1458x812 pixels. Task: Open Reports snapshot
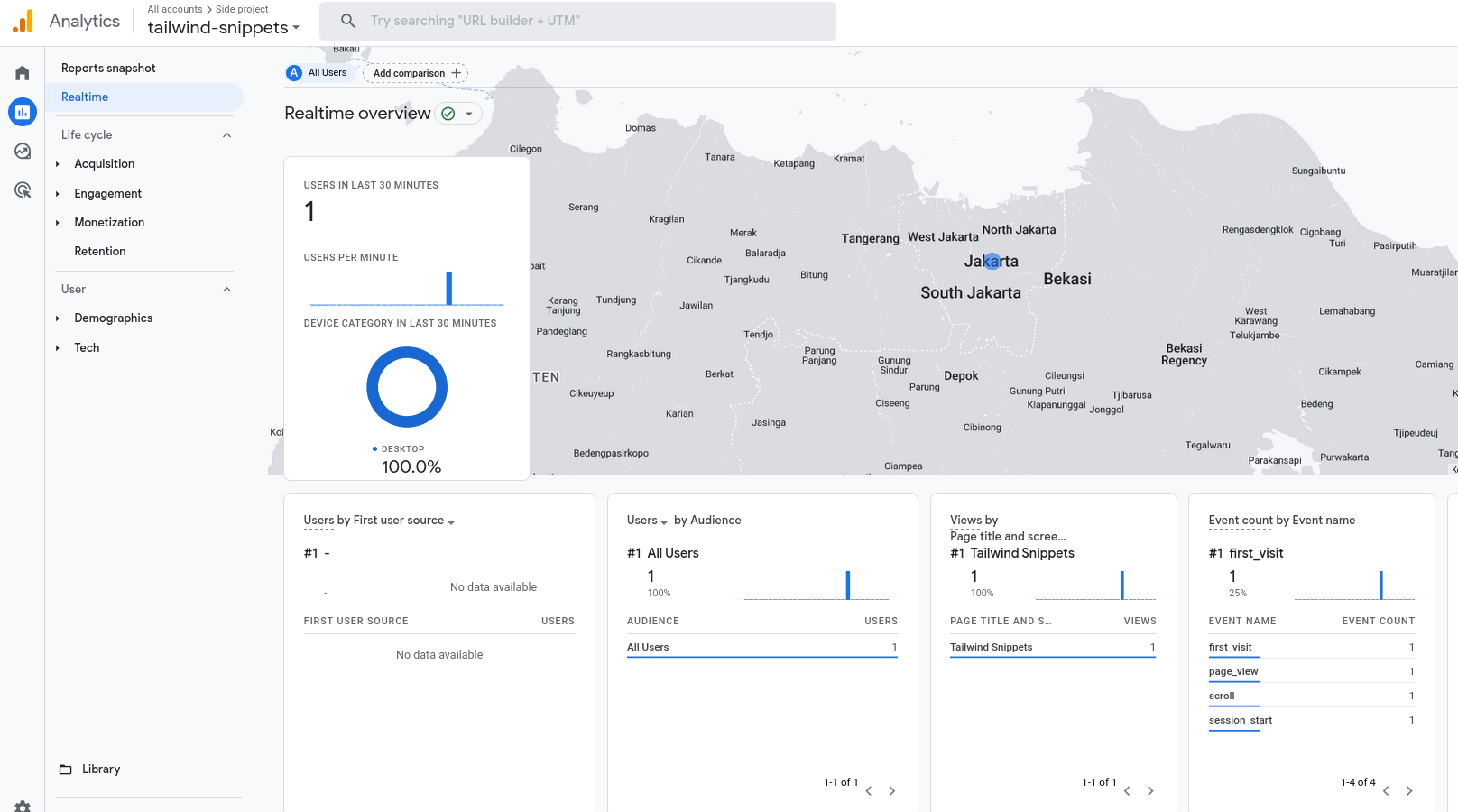[x=108, y=69]
